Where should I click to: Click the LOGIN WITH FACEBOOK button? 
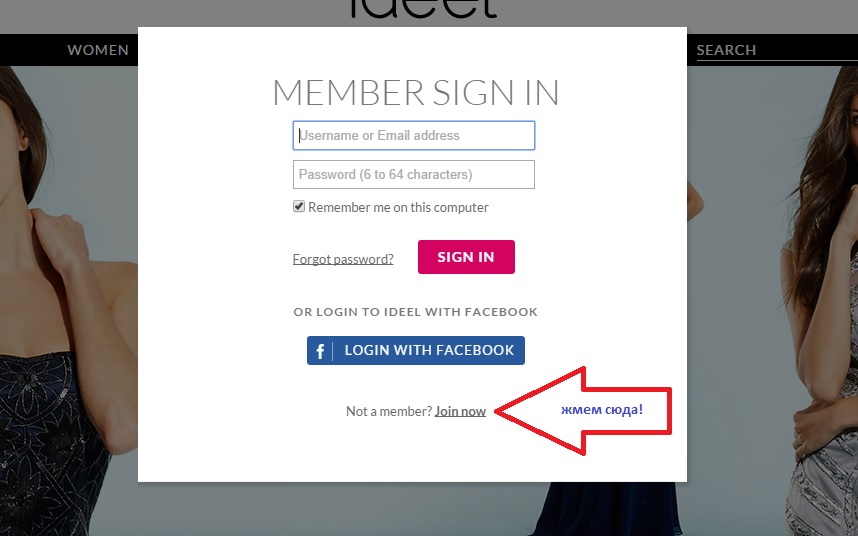416,351
